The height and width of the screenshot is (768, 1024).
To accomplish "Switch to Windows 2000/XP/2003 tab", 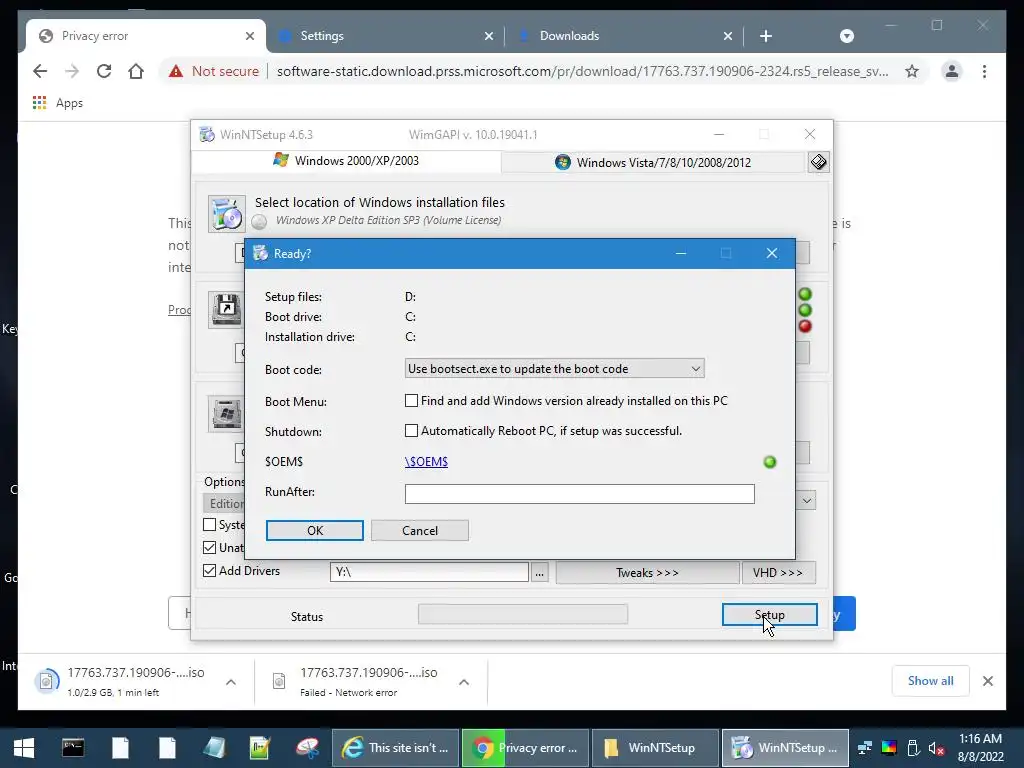I will click(346, 161).
